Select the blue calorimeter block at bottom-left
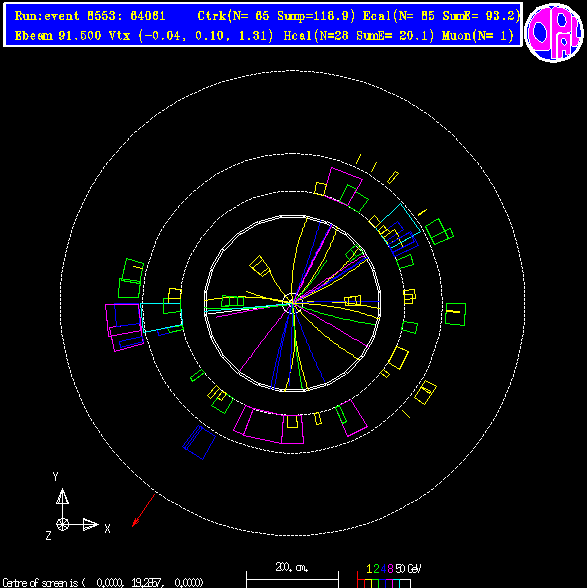The width and height of the screenshot is (587, 588). pos(199,442)
